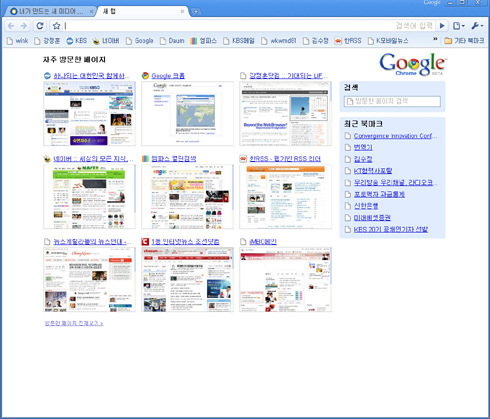Click the red C favicon of '조선닷컴'
Image resolution: width=490 pixels, height=419 pixels.
click(x=145, y=242)
